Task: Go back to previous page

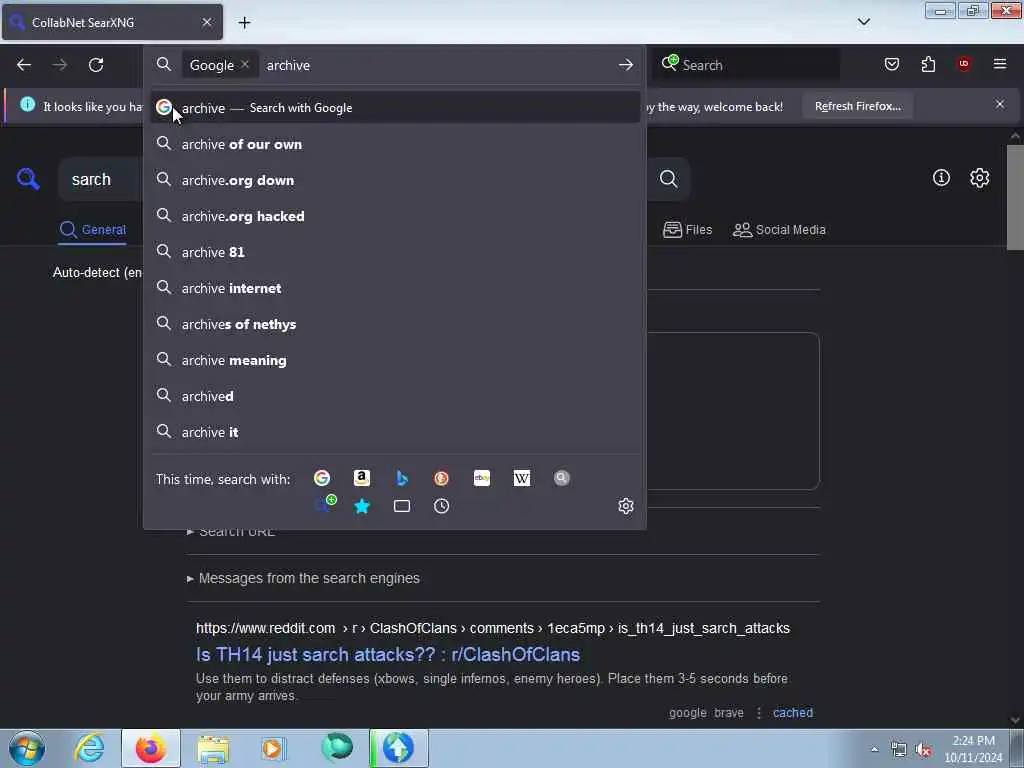Action: [24, 65]
